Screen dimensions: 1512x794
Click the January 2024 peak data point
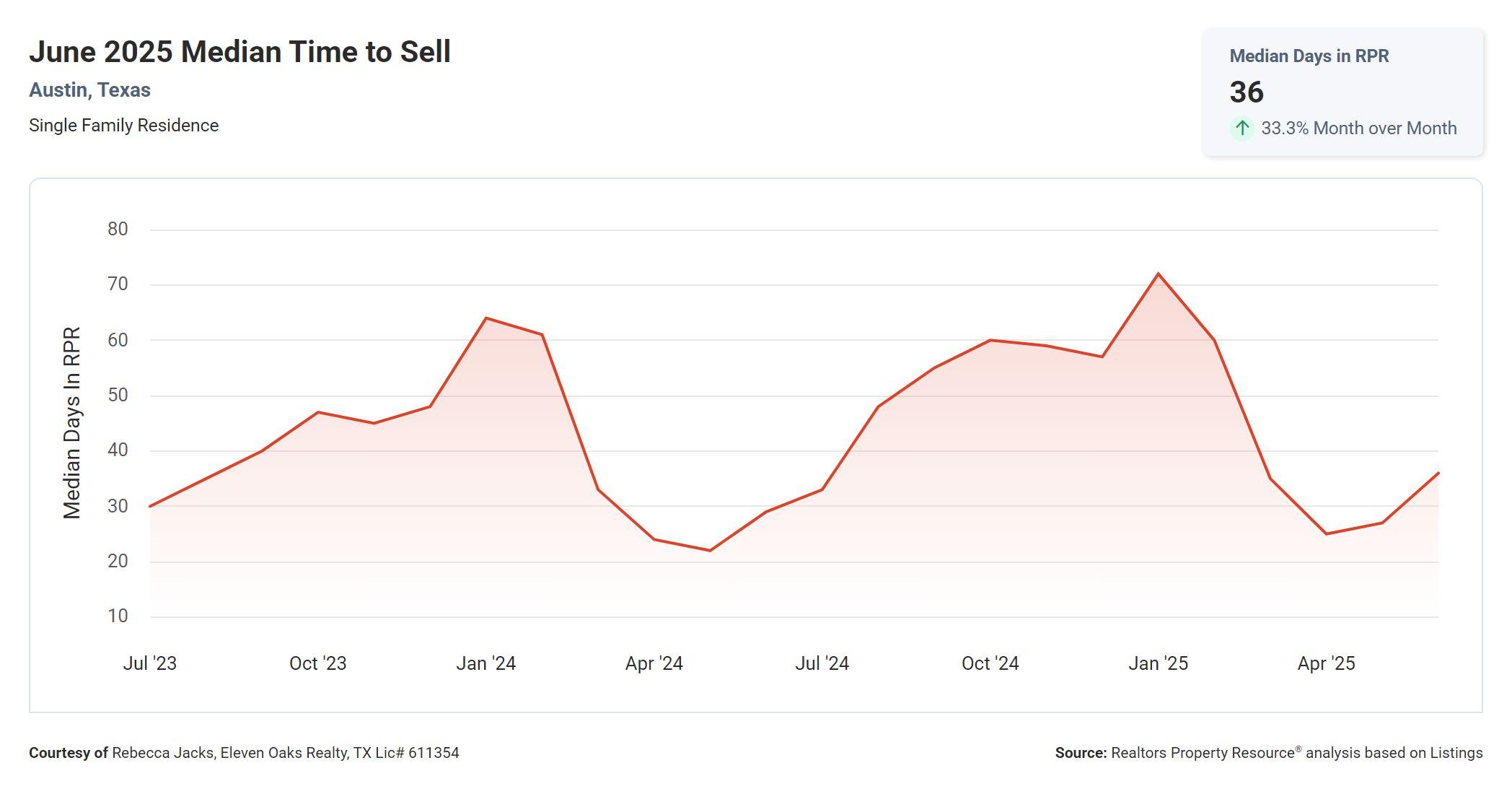[486, 318]
